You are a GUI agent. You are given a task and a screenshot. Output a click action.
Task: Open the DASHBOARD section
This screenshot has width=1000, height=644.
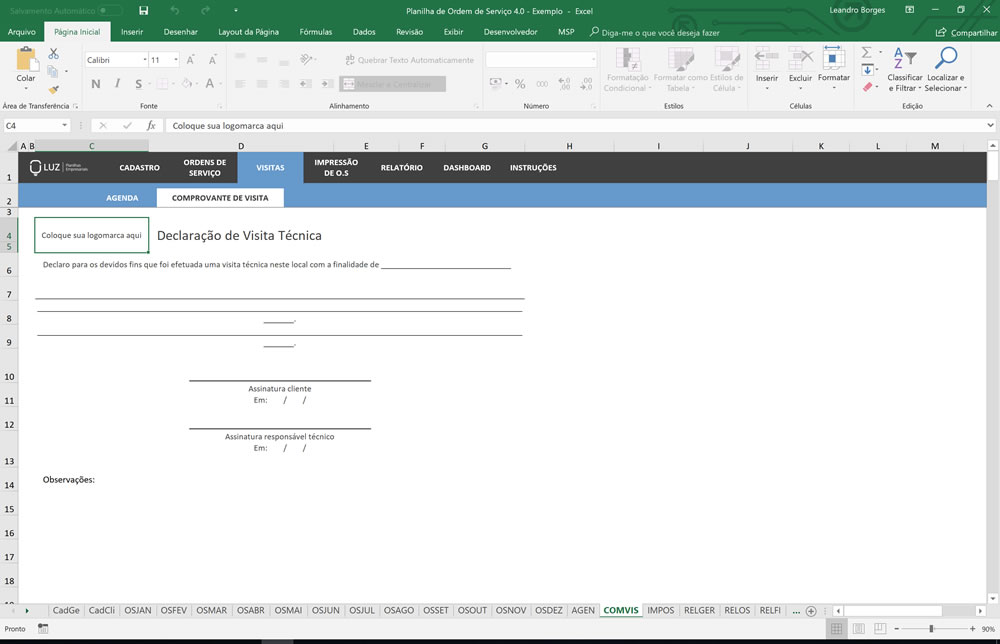click(x=467, y=168)
